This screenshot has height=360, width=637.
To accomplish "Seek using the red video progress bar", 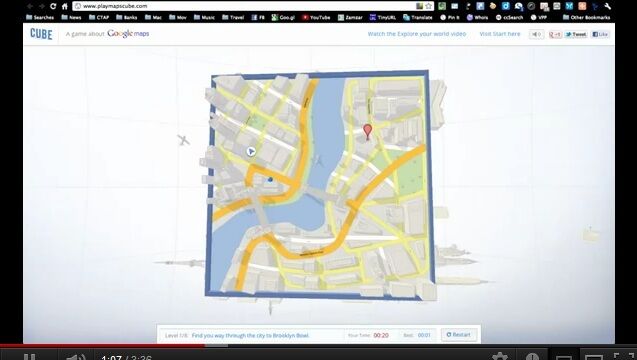I will pos(102,346).
